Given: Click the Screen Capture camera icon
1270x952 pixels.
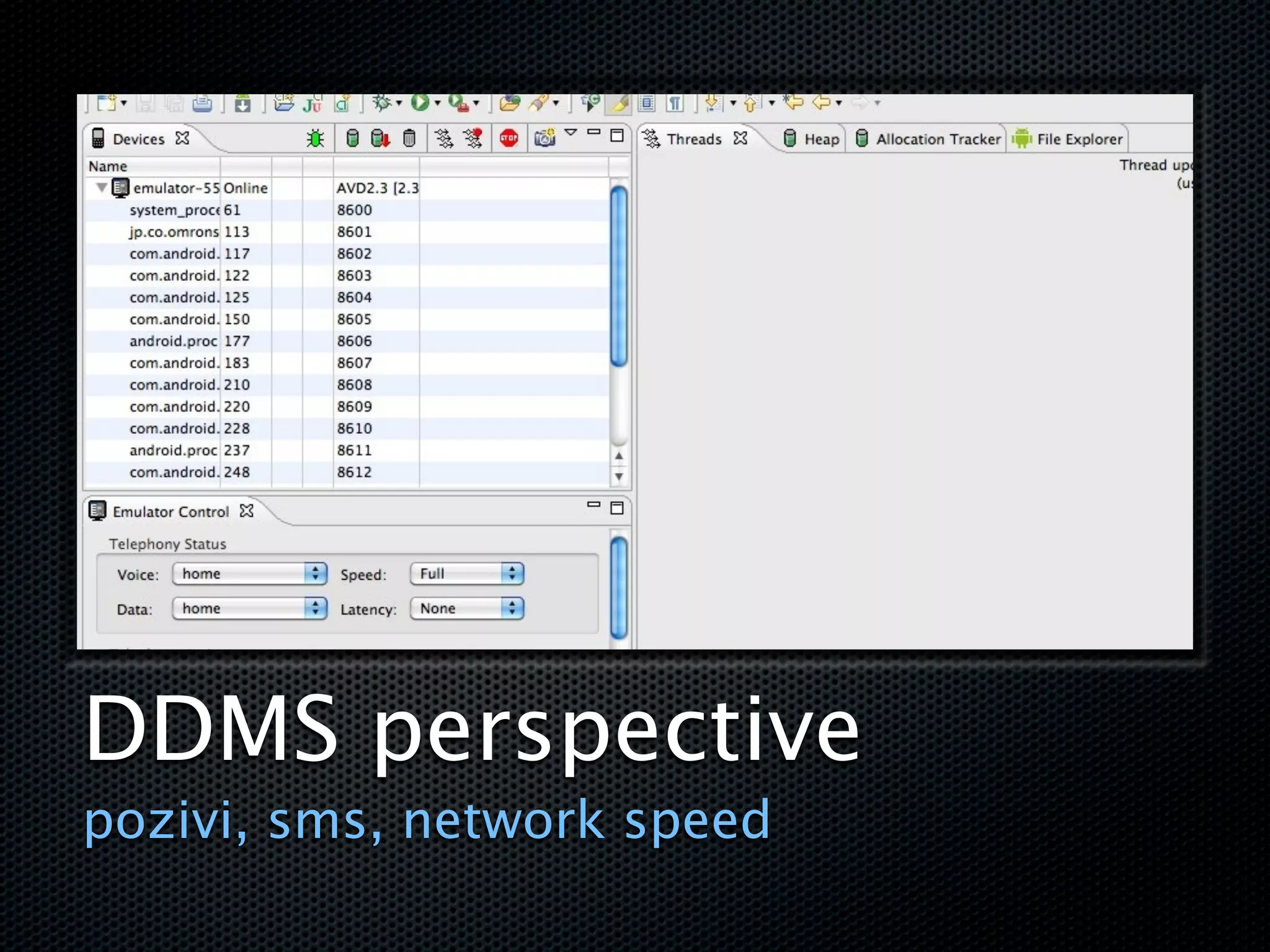Looking at the screenshot, I should point(545,138).
